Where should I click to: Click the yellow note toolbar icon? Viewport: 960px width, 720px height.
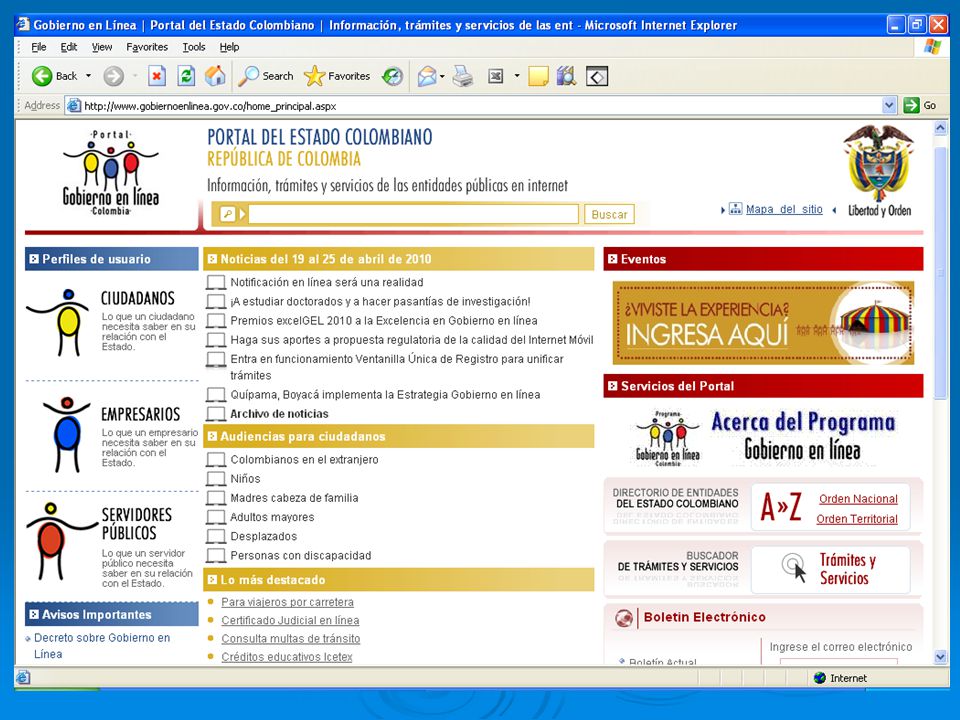click(538, 77)
